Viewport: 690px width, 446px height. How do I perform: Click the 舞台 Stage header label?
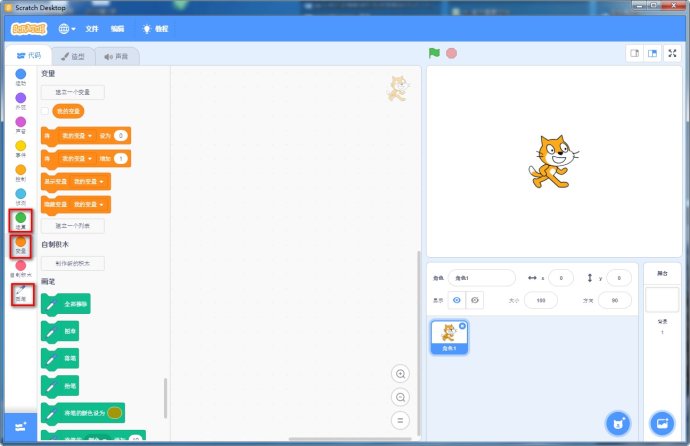[x=662, y=273]
